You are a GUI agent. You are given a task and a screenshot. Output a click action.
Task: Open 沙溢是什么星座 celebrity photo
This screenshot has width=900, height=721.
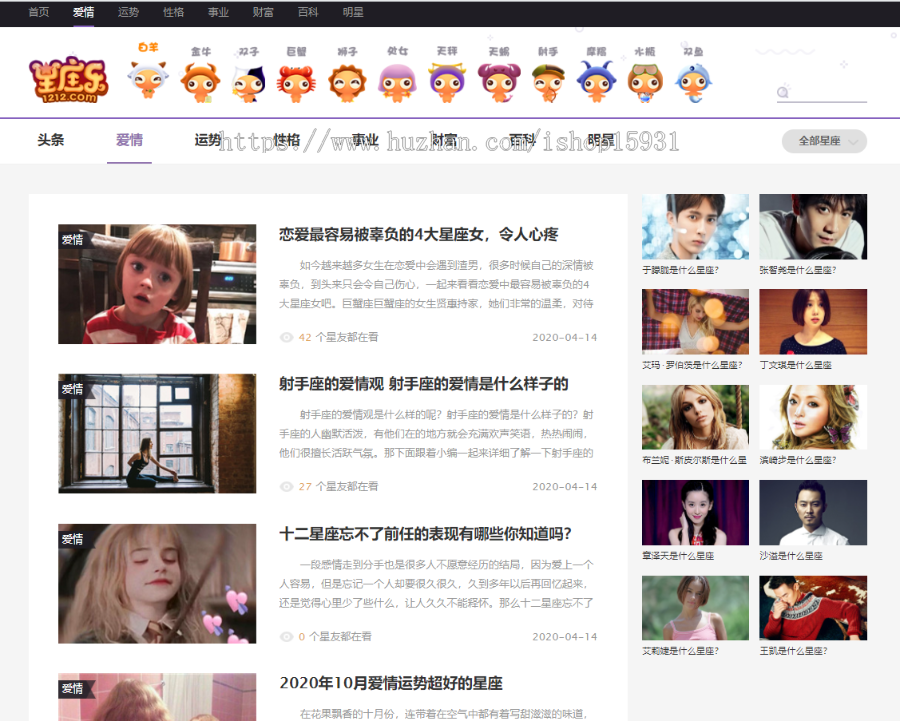(x=813, y=513)
